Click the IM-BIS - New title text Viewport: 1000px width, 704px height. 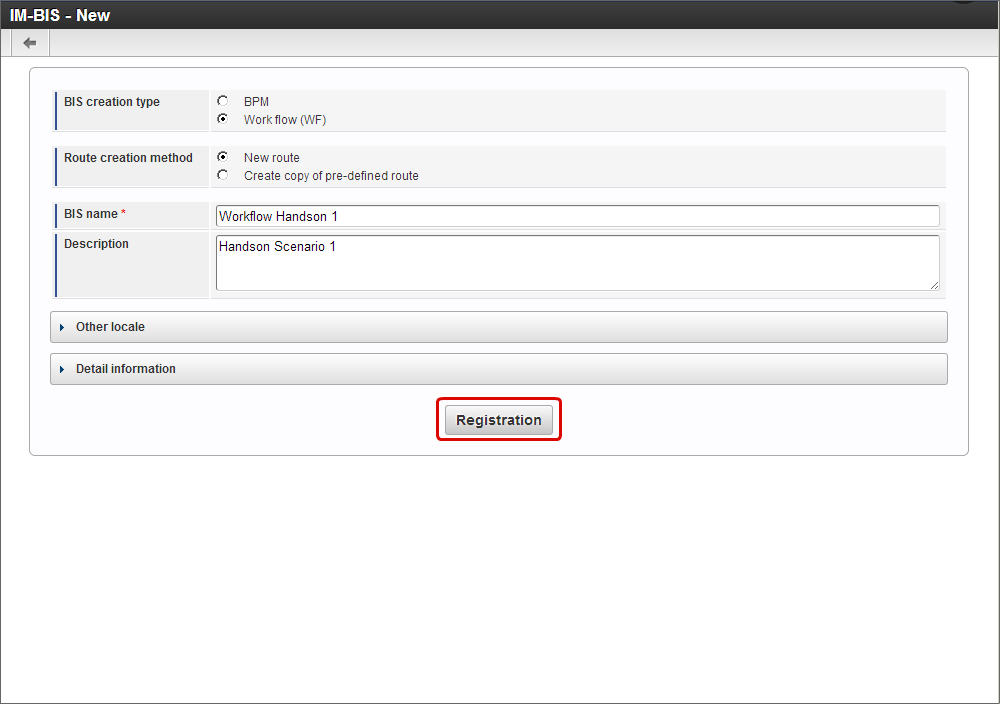60,15
